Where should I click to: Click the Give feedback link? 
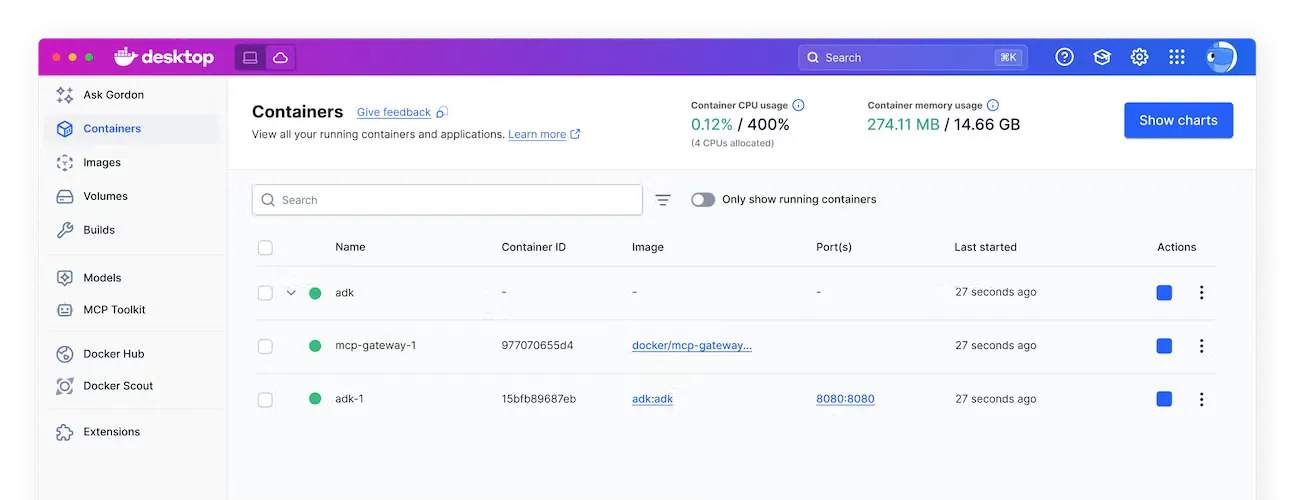[394, 112]
